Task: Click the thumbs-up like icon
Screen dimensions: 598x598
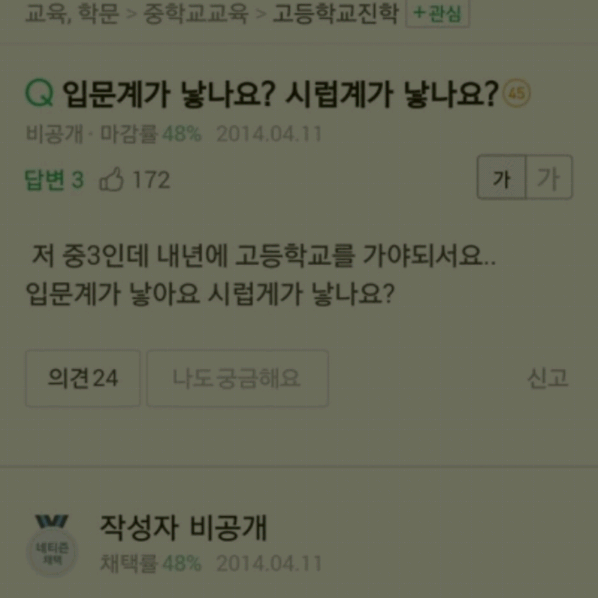Action: tap(111, 179)
